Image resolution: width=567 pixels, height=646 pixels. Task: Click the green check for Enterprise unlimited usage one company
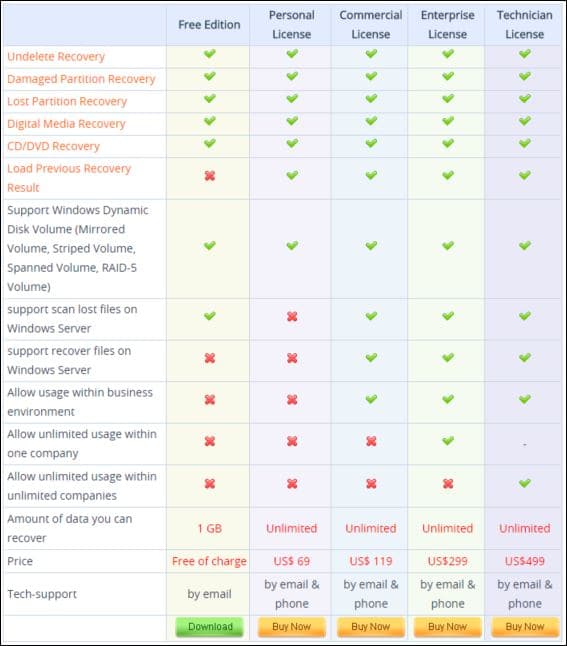tap(448, 441)
